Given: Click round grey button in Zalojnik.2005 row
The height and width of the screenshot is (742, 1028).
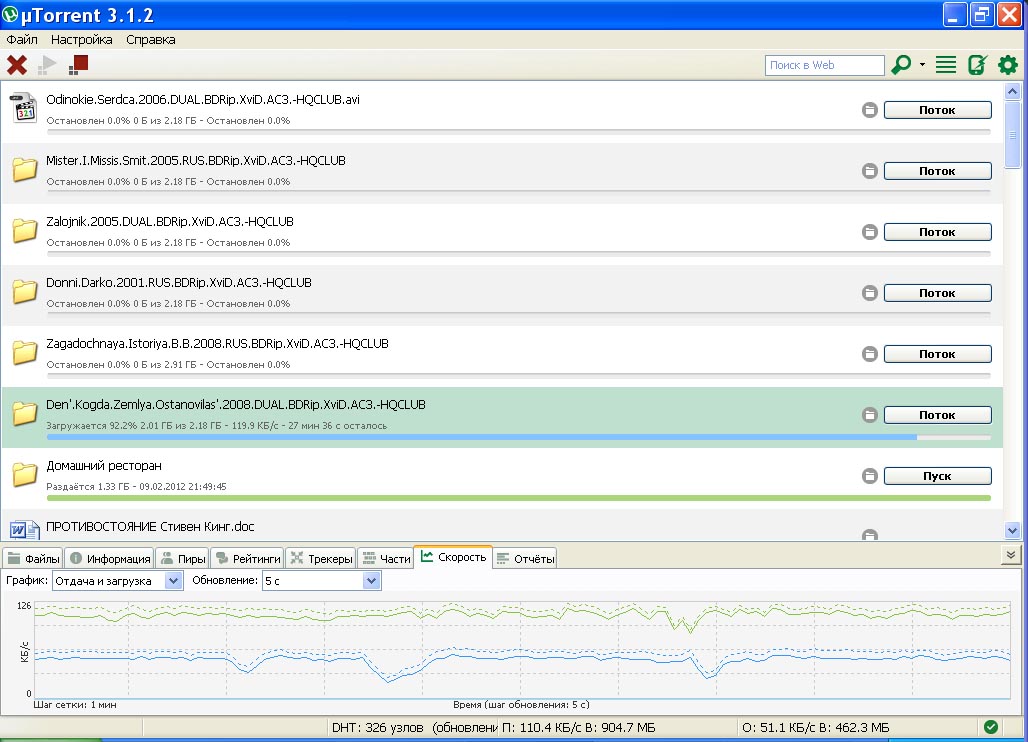Looking at the screenshot, I should 869,232.
